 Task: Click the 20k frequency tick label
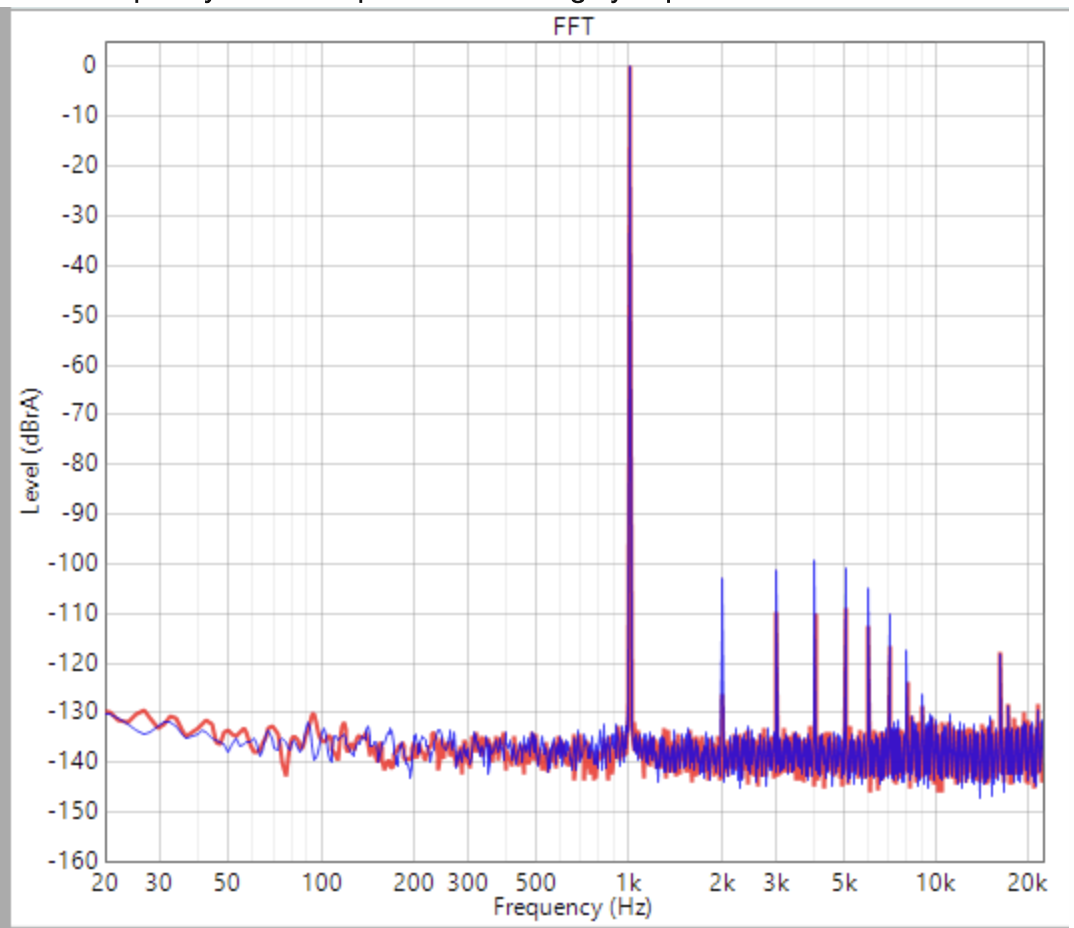click(x=1027, y=882)
